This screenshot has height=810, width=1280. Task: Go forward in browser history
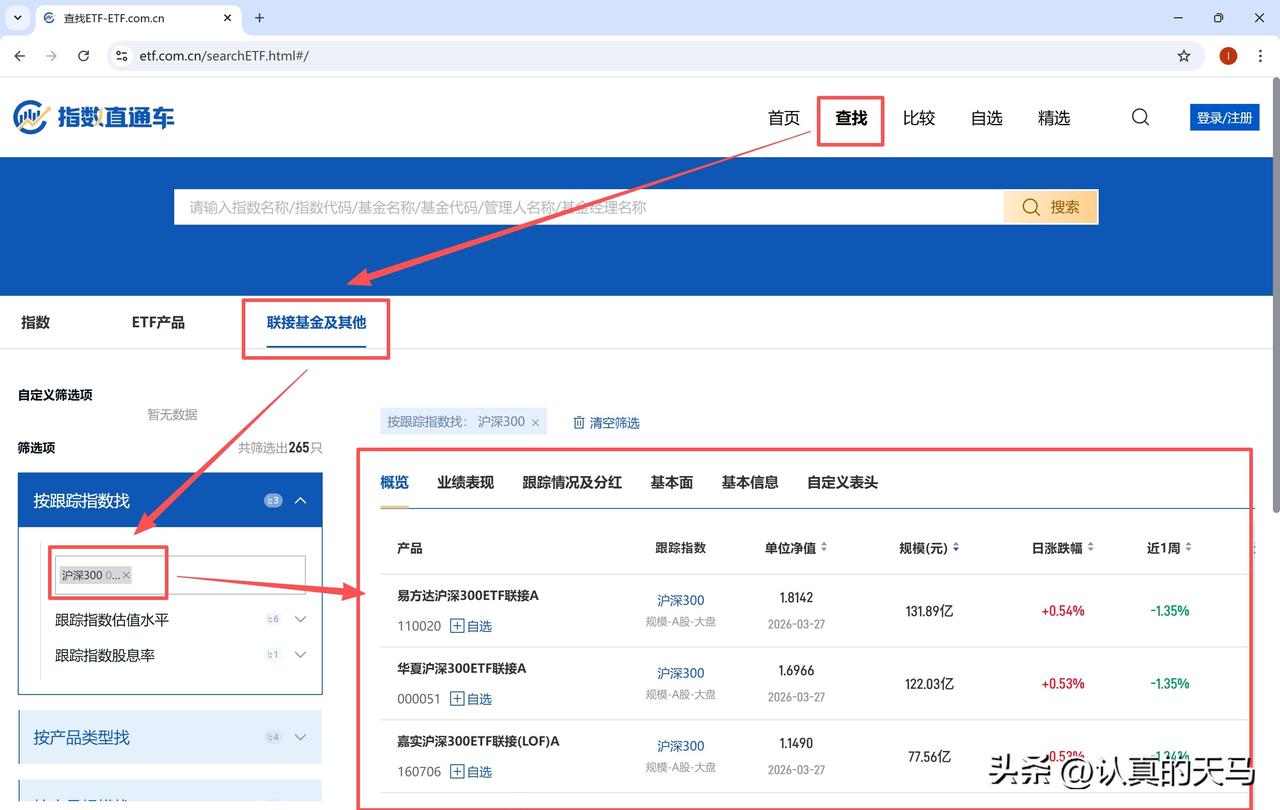52,56
